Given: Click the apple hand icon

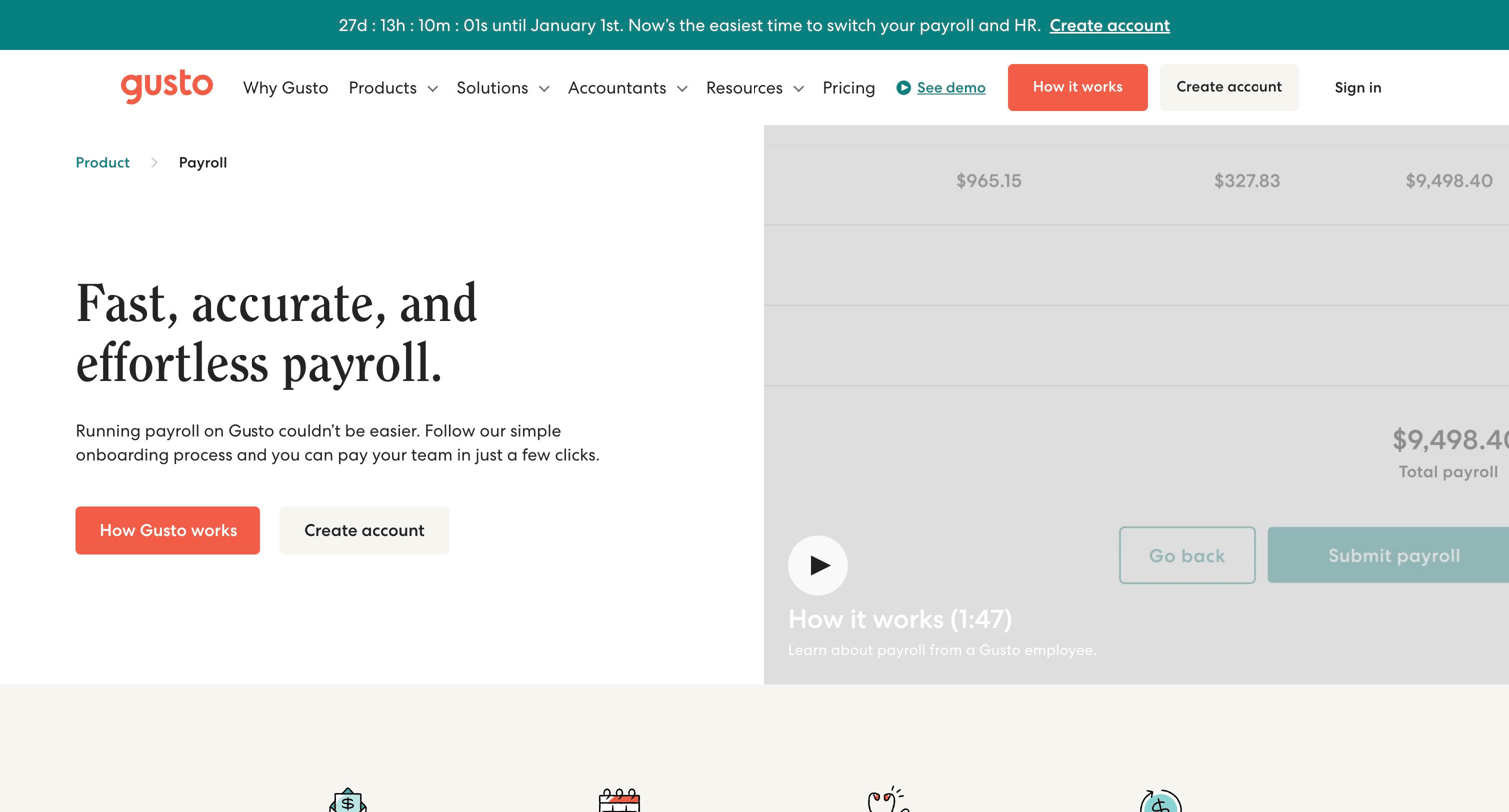Looking at the screenshot, I should 888,800.
